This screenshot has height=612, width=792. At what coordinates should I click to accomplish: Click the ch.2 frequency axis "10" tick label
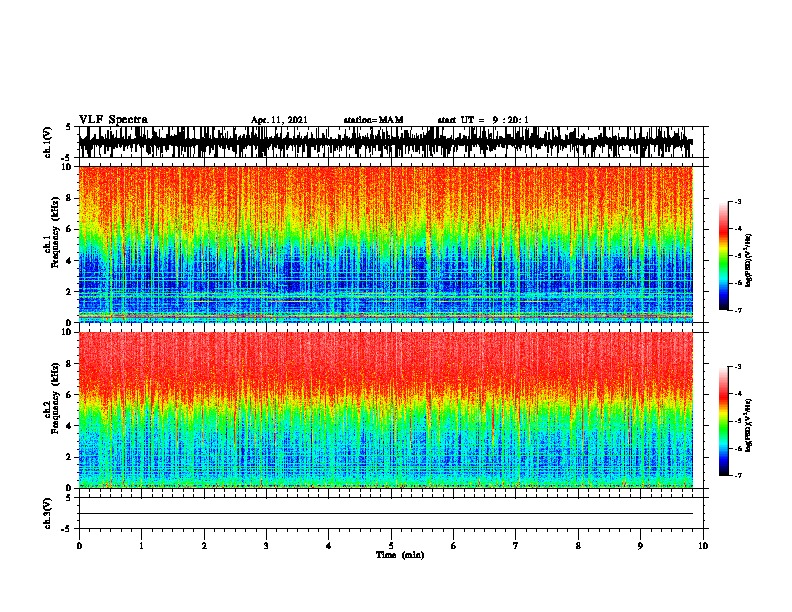click(x=68, y=332)
